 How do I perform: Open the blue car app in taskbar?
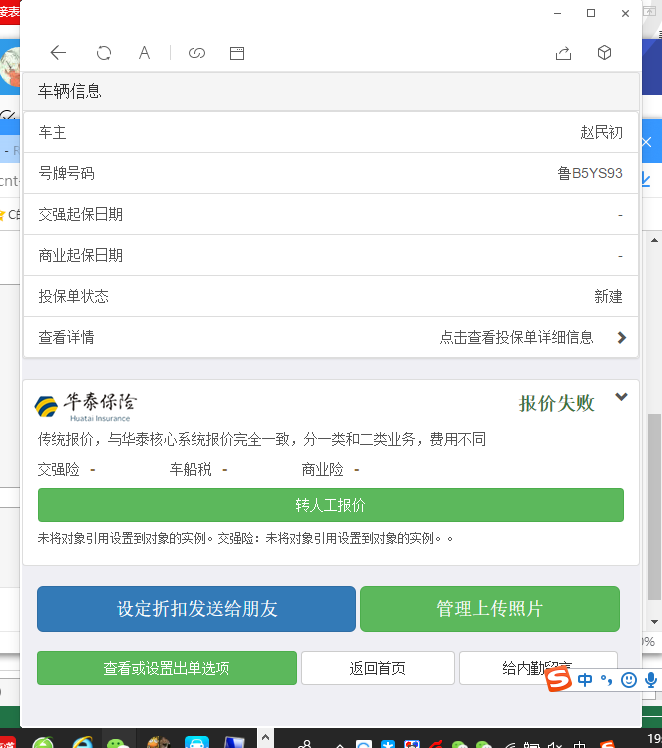point(197,742)
